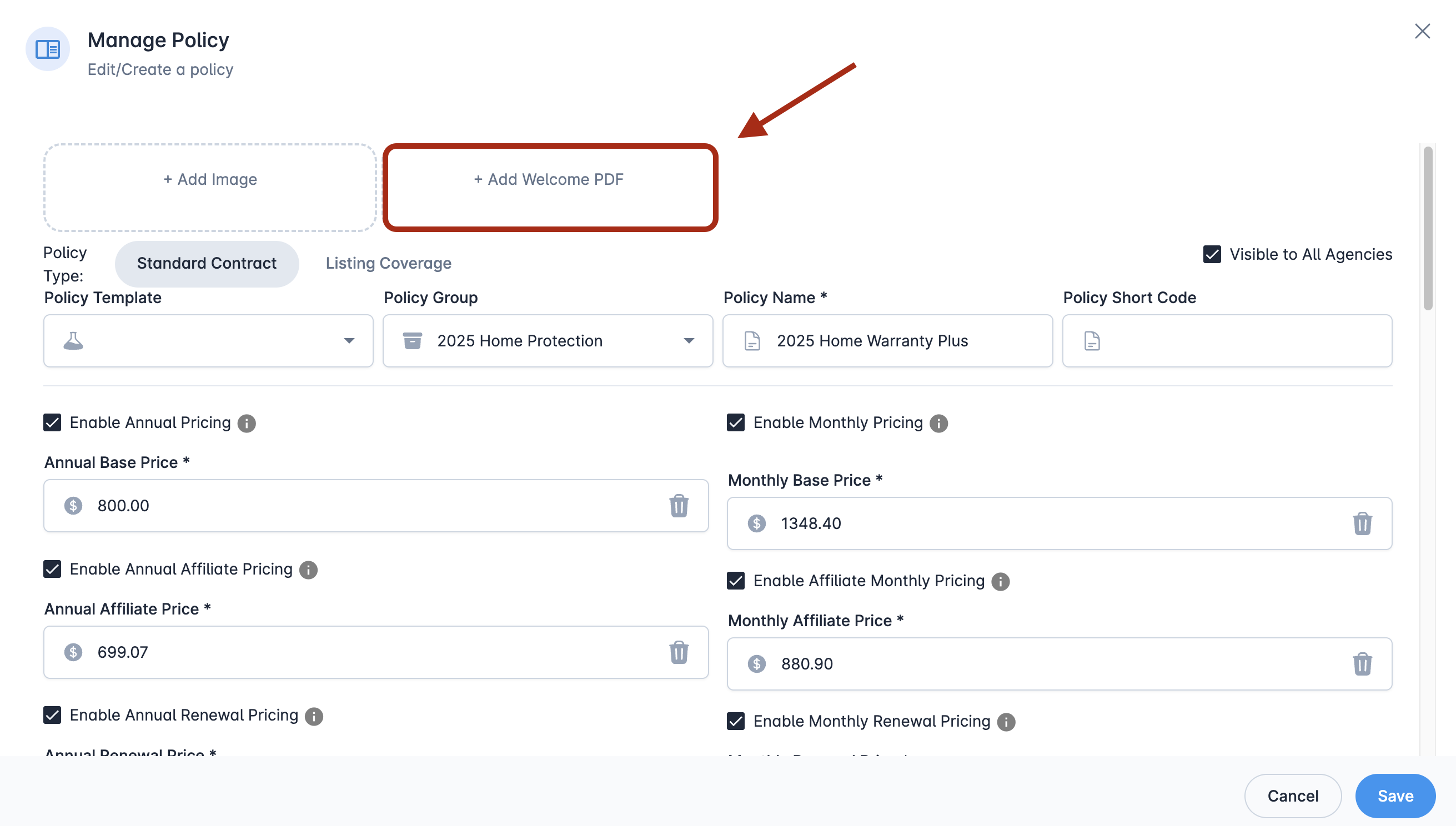Click info icon for Enable Annual Affiliate Pricing

(x=308, y=570)
